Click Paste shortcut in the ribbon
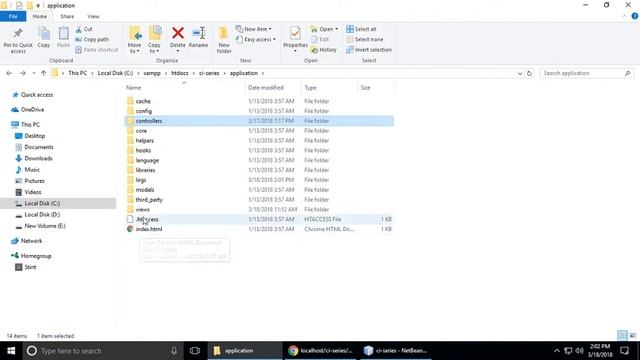The image size is (640, 360). (97, 50)
